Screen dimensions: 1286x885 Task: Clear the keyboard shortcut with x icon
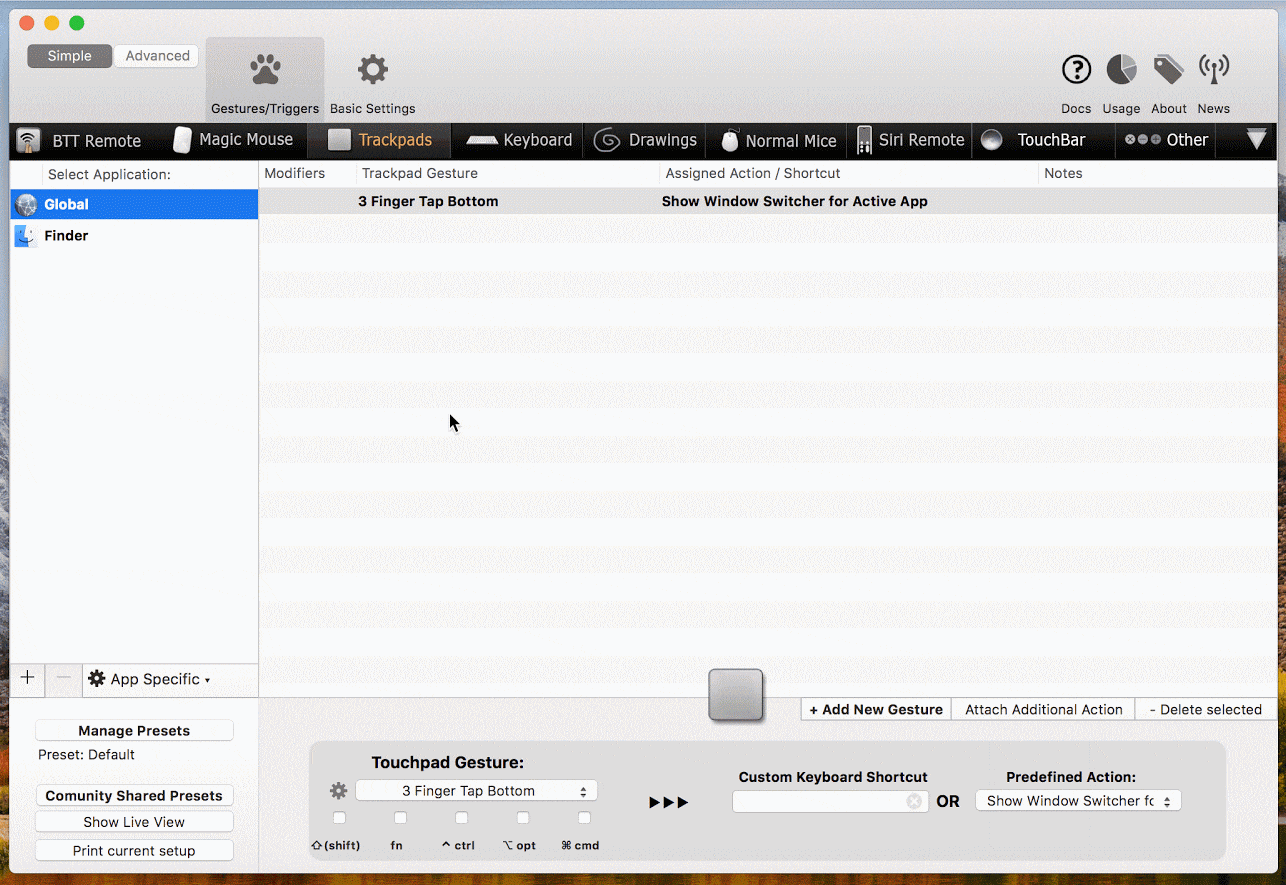(x=914, y=801)
